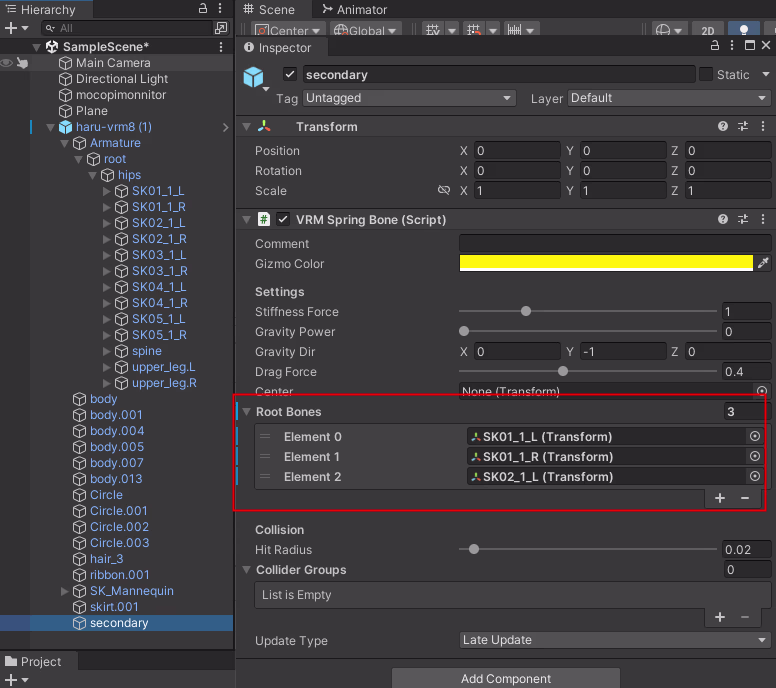
Task: Click the Root Bones add element plus
Action: (720, 498)
